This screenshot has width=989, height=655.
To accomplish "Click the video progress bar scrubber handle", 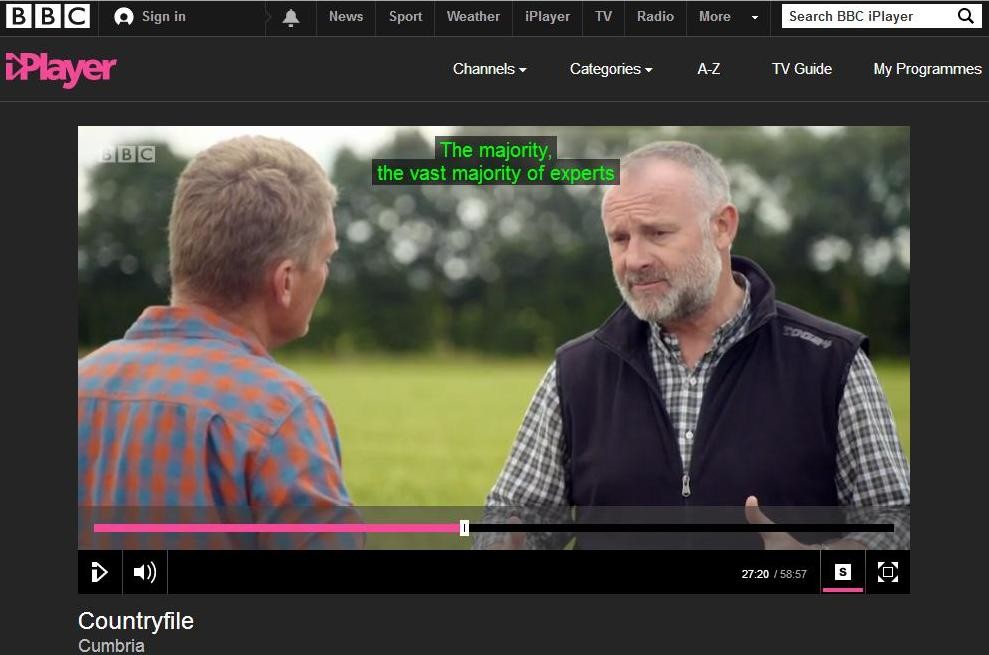I will 464,528.
